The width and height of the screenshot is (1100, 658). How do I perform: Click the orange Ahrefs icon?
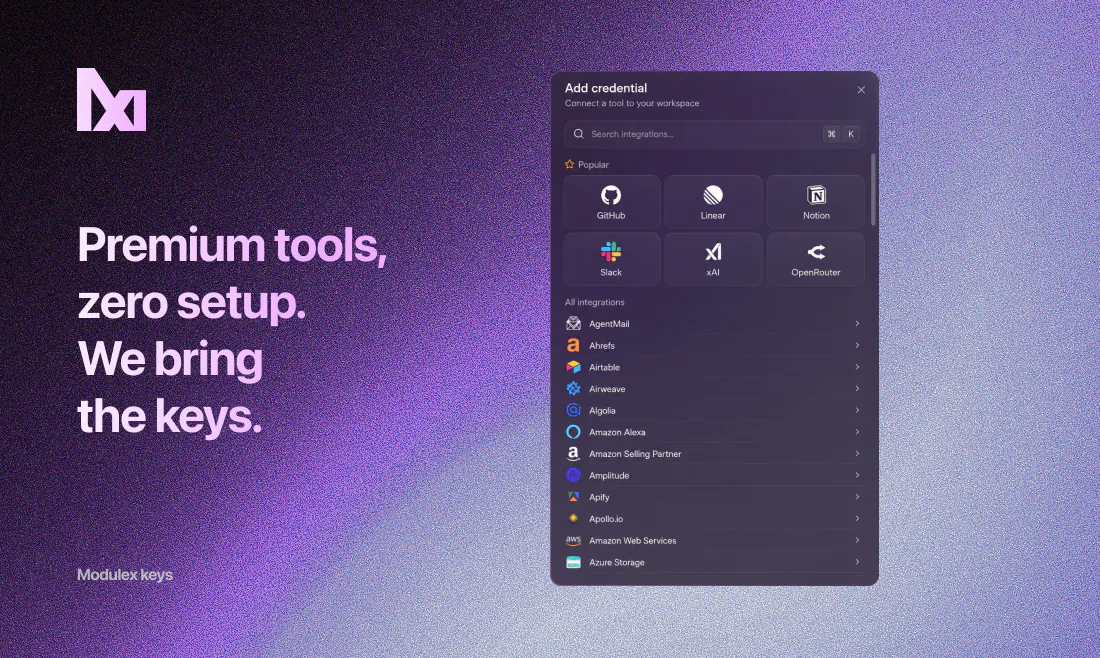coord(573,345)
